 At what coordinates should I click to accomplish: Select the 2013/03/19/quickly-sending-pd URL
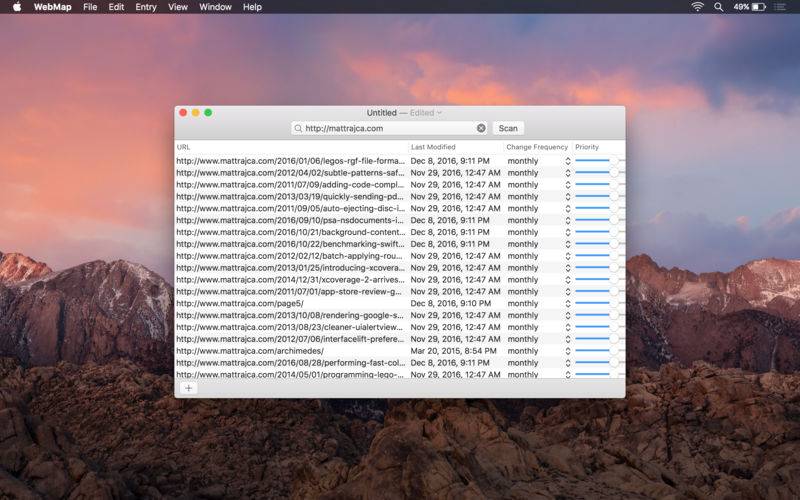pos(290,196)
